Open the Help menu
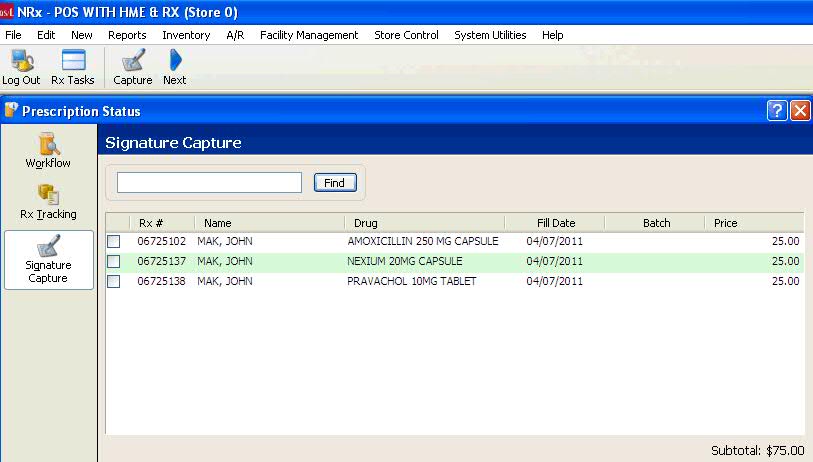Image resolution: width=813 pixels, height=462 pixels. (553, 35)
